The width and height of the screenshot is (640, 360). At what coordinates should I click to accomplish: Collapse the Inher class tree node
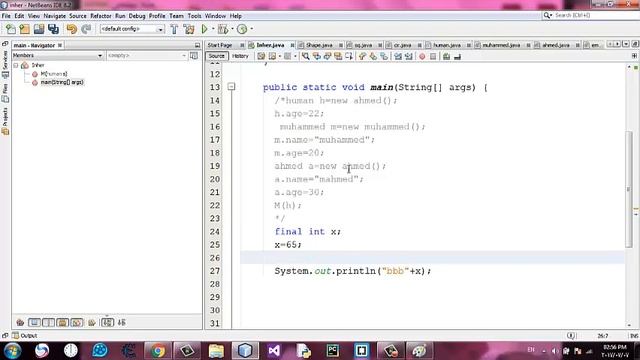tap(16, 65)
